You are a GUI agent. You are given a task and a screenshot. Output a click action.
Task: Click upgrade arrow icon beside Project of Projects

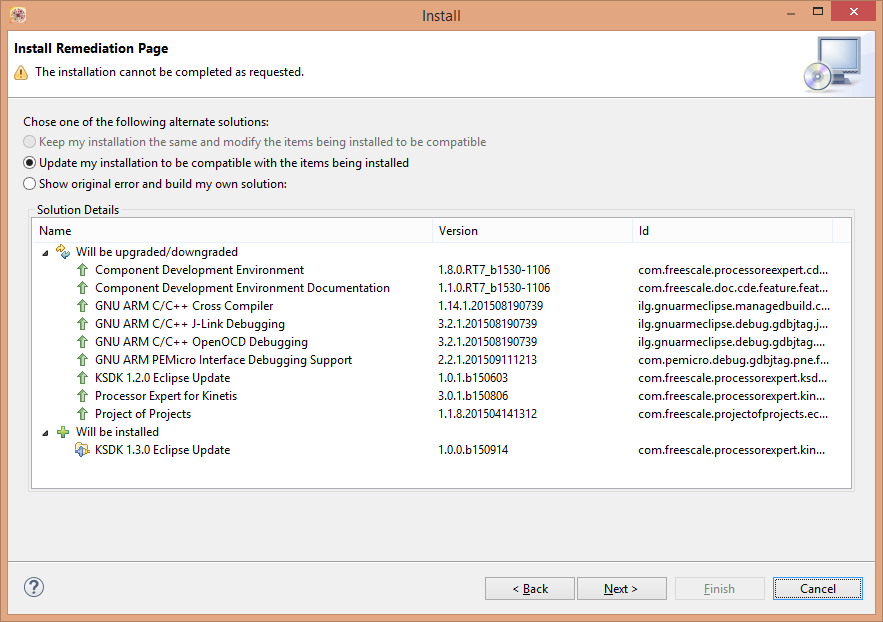(x=83, y=414)
